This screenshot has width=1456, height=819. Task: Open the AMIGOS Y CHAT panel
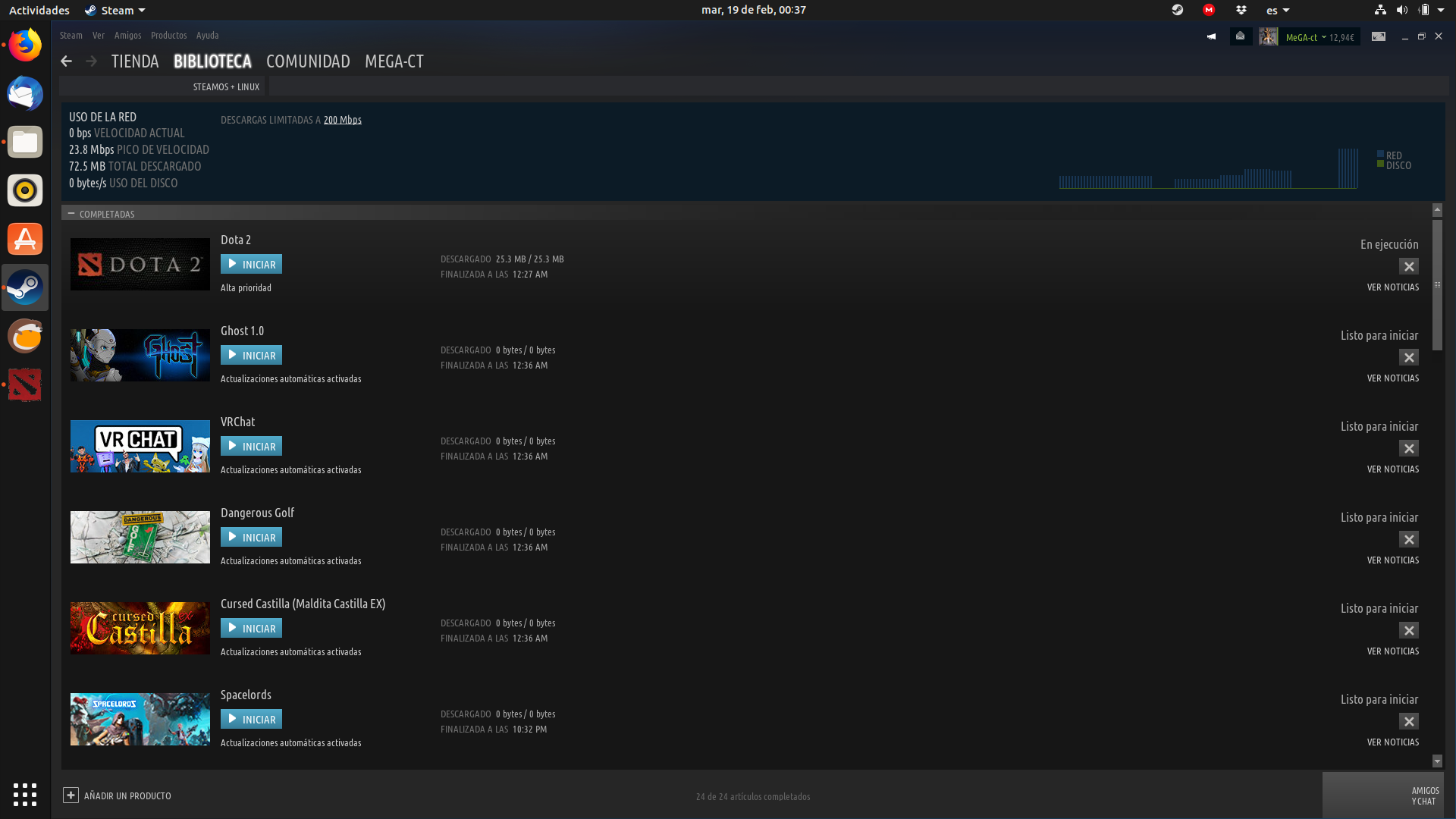pyautogui.click(x=1383, y=795)
